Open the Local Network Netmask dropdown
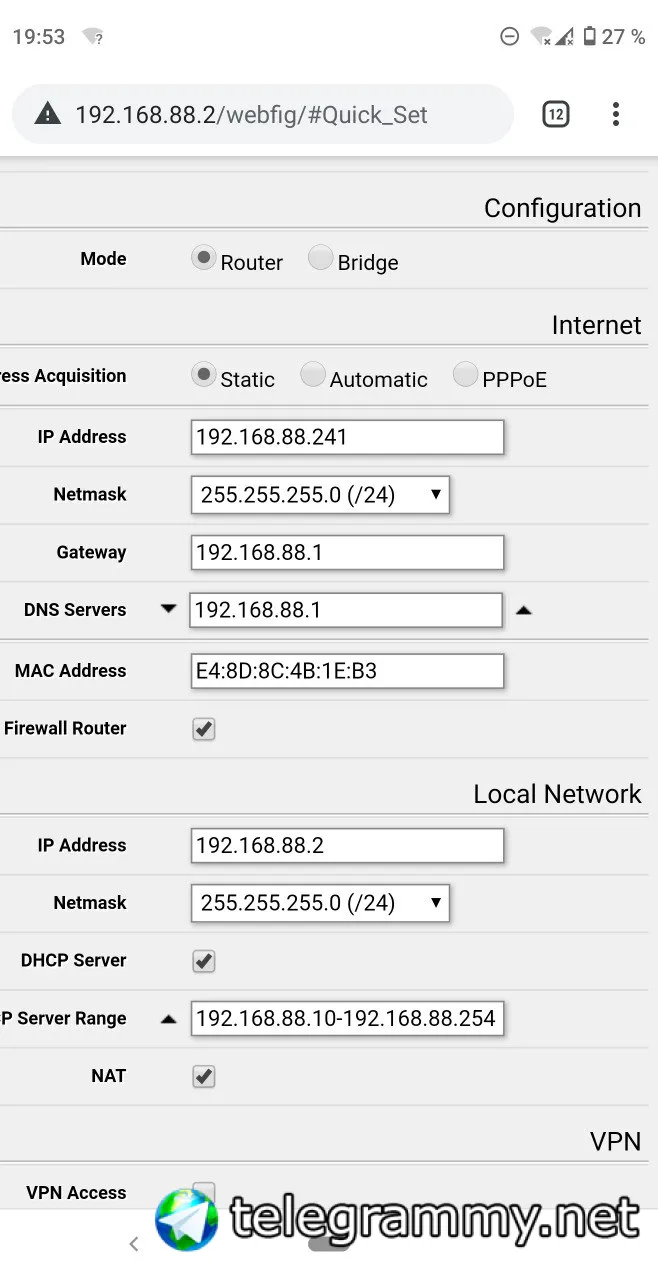Viewport: 658px width, 1280px height. 320,903
